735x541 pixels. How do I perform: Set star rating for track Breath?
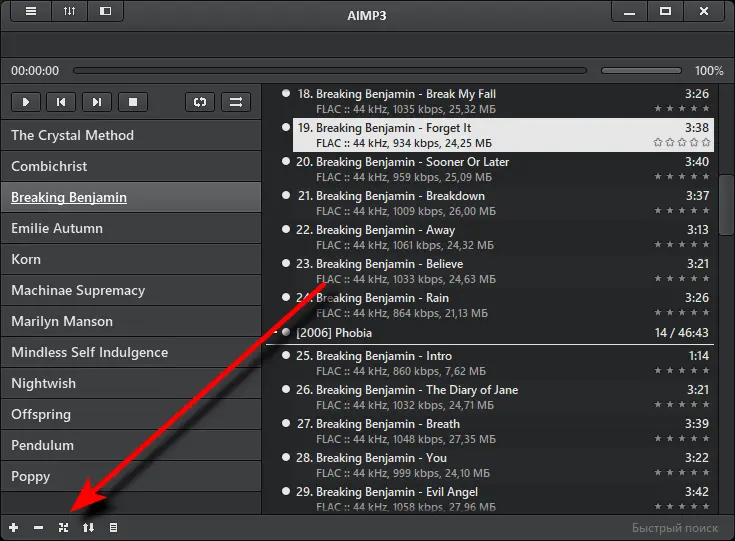(682, 438)
